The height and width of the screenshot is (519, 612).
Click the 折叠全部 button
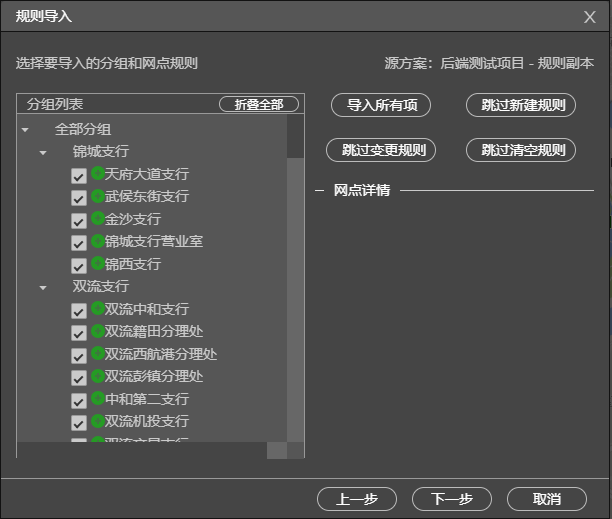259,104
